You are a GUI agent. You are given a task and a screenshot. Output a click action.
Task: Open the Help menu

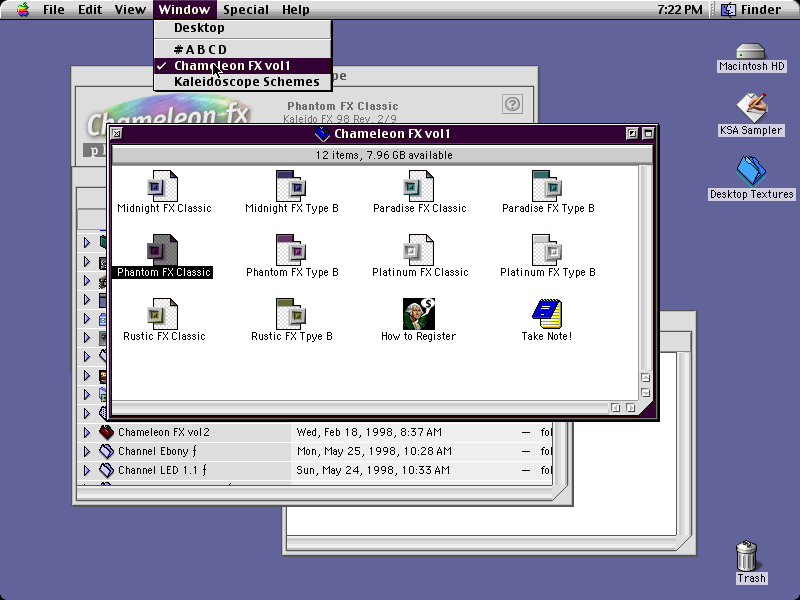click(296, 9)
